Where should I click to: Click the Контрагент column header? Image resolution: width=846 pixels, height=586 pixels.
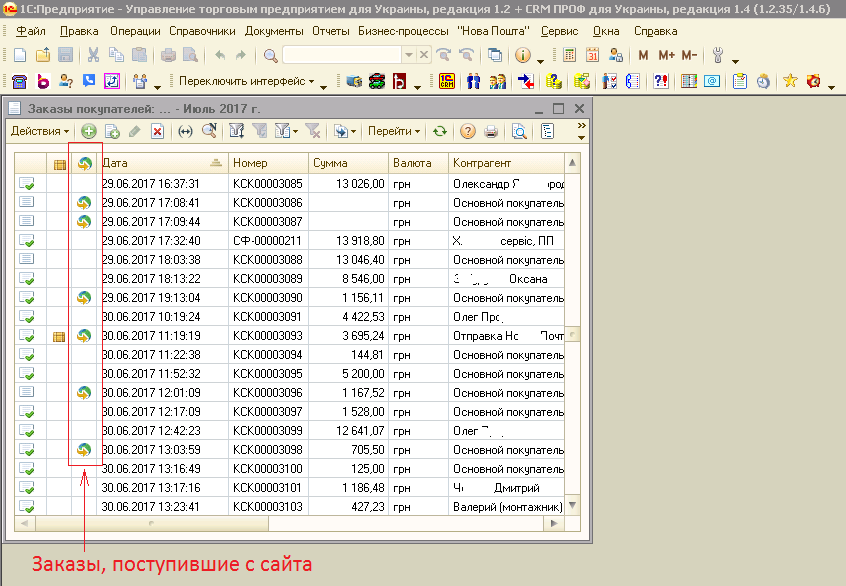[506, 163]
